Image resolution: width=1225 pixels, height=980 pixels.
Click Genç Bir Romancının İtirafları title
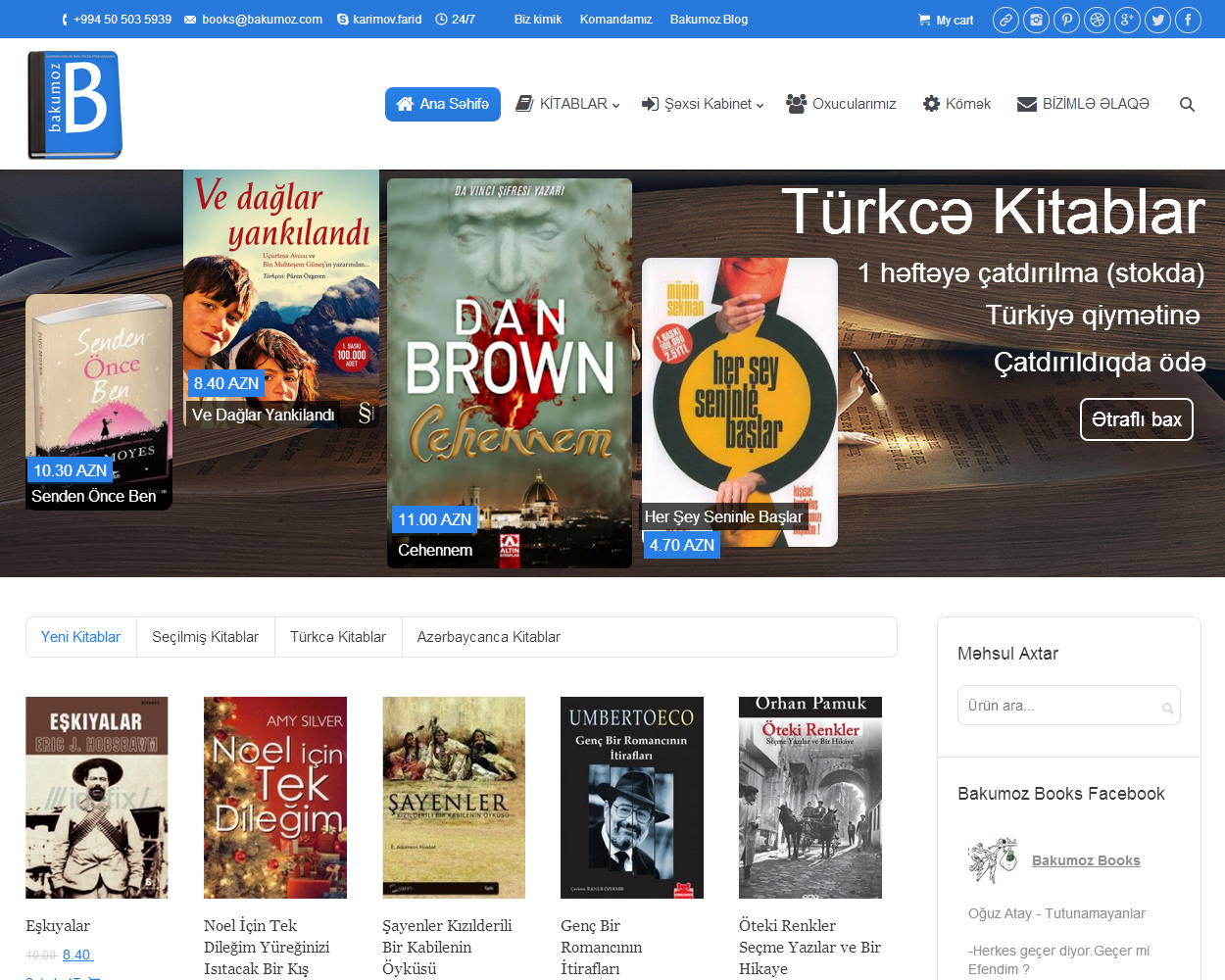tap(602, 948)
